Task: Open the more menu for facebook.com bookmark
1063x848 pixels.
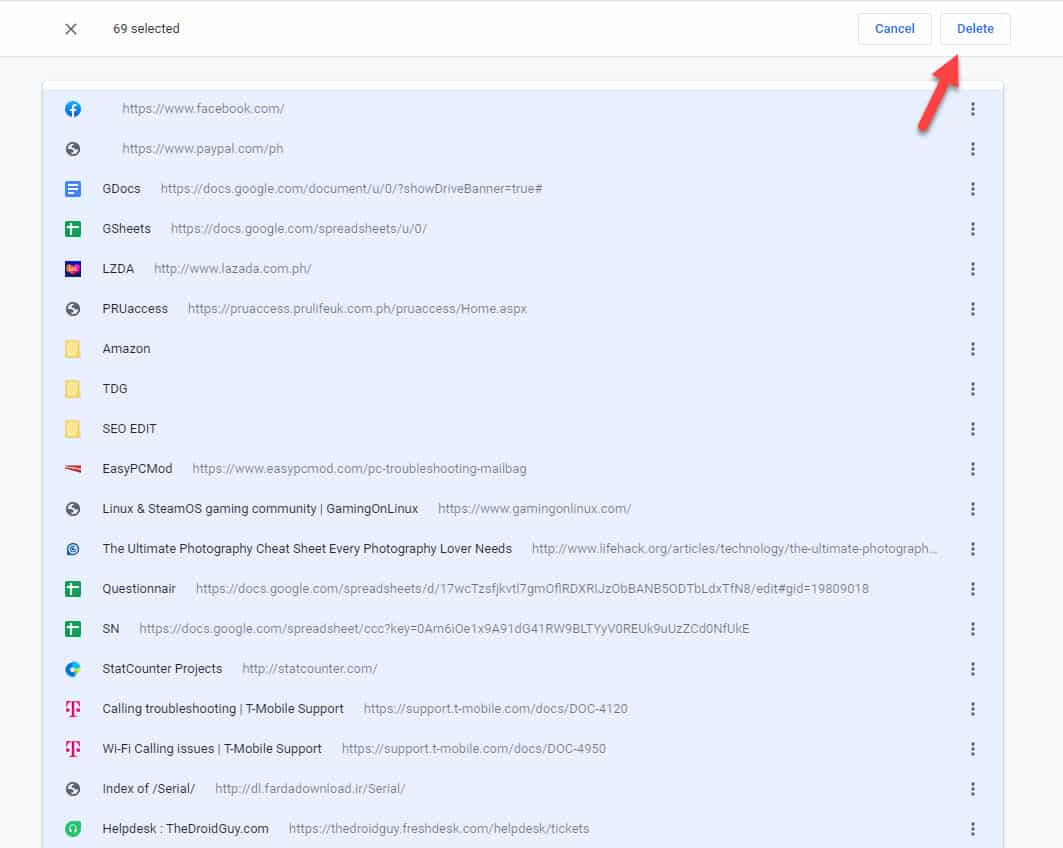Action: click(972, 109)
